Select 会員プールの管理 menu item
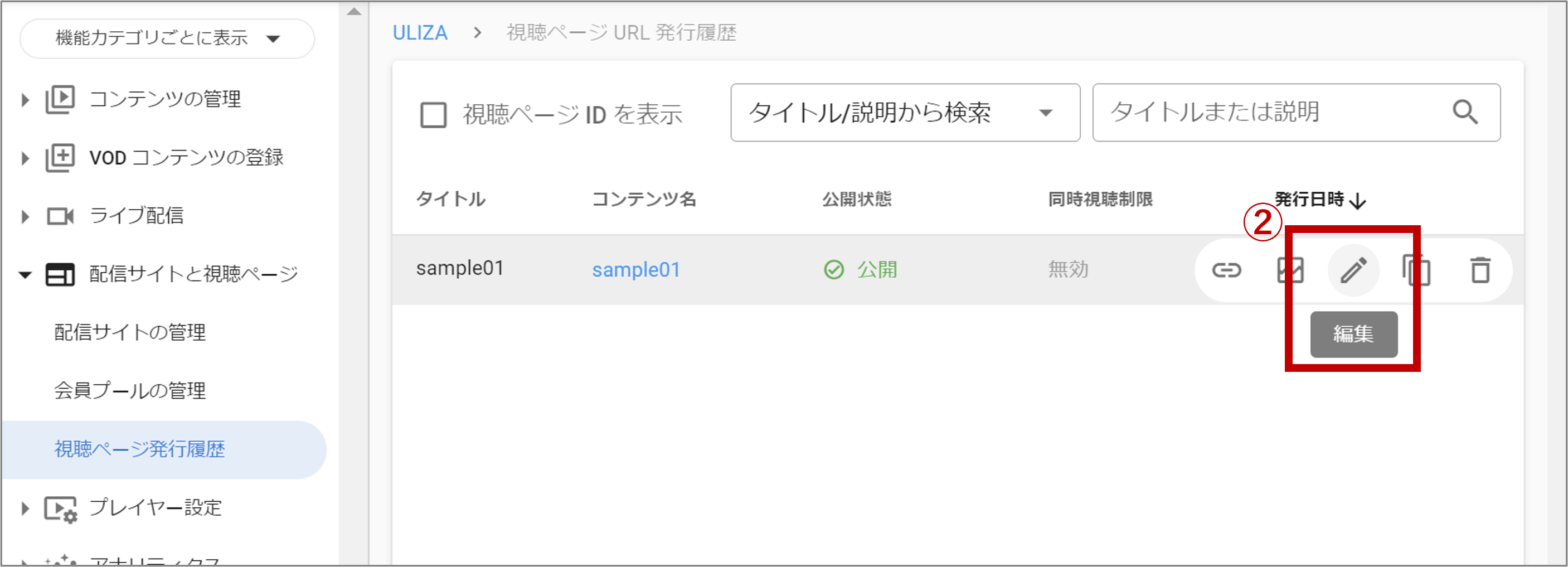1568x567 pixels. pyautogui.click(x=130, y=391)
